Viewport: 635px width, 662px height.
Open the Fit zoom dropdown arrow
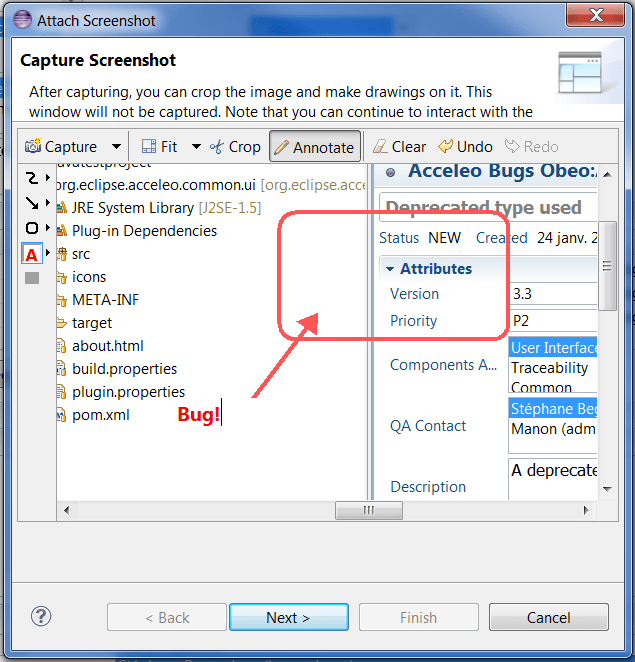tap(196, 147)
